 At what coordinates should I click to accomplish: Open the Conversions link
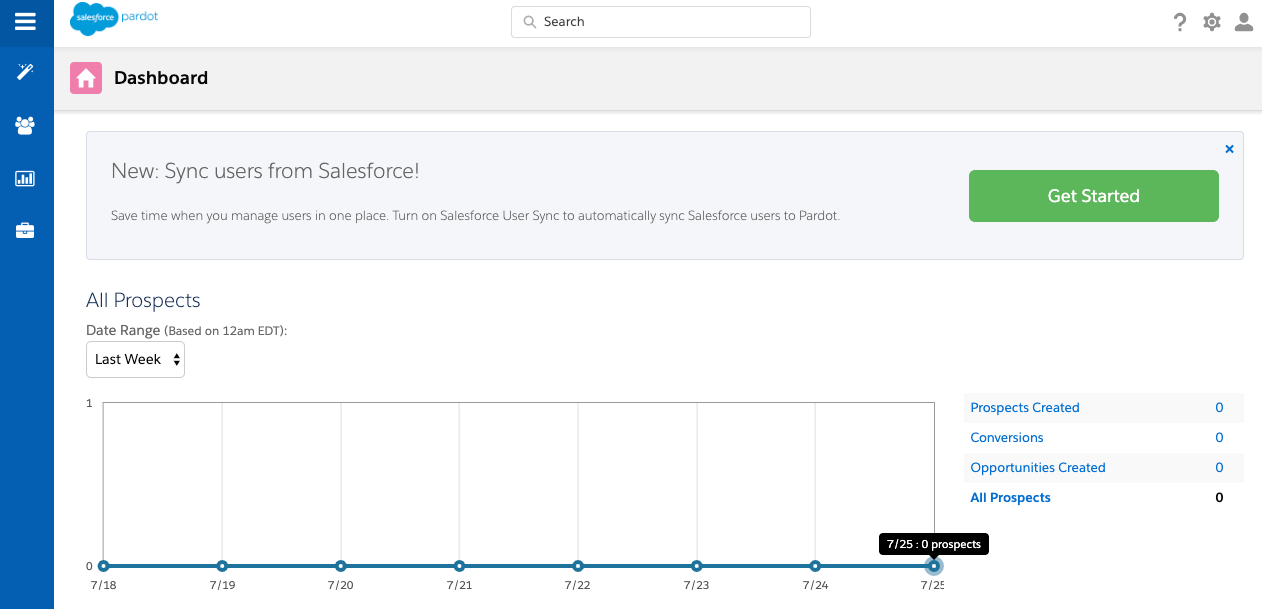[x=1007, y=437]
